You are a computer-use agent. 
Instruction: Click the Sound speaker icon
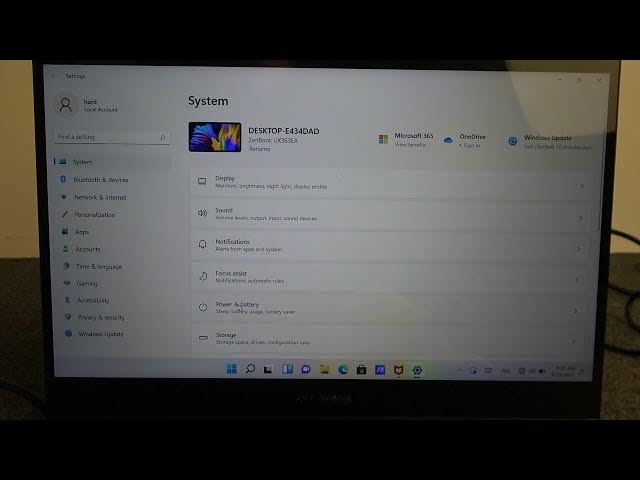point(202,213)
